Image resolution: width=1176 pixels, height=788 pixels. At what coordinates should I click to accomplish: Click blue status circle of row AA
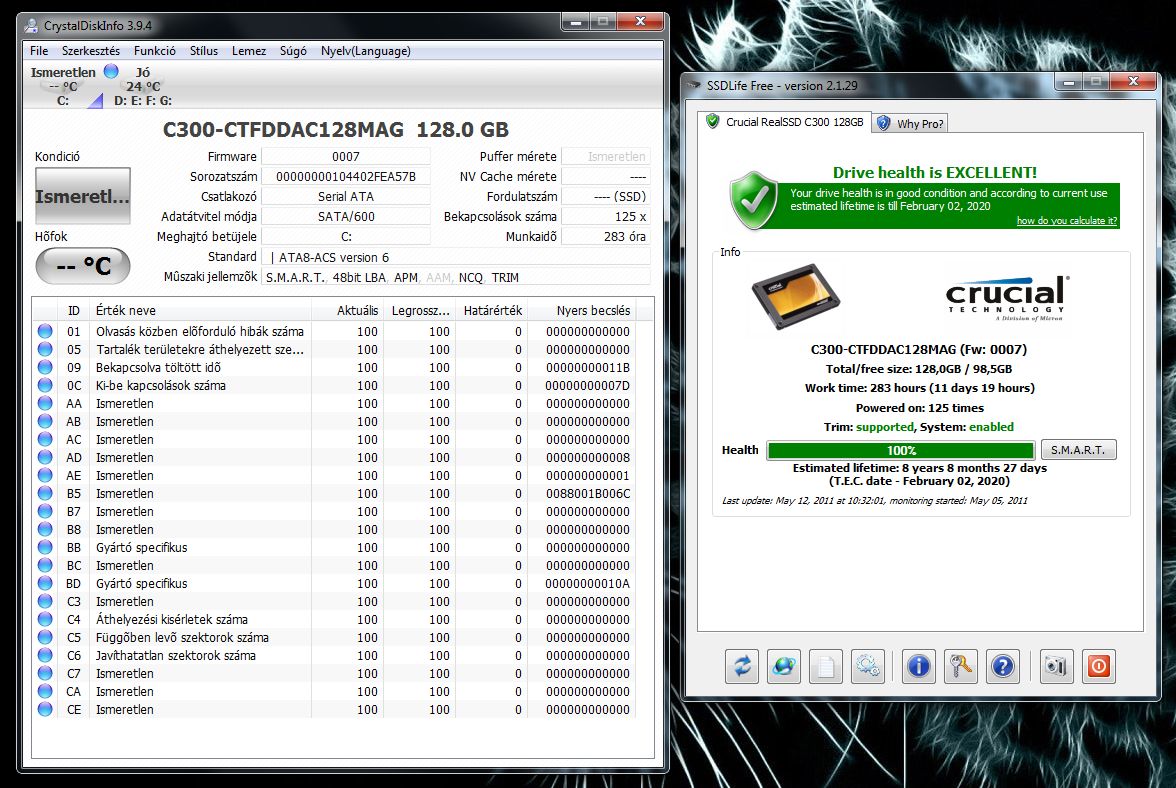45,403
